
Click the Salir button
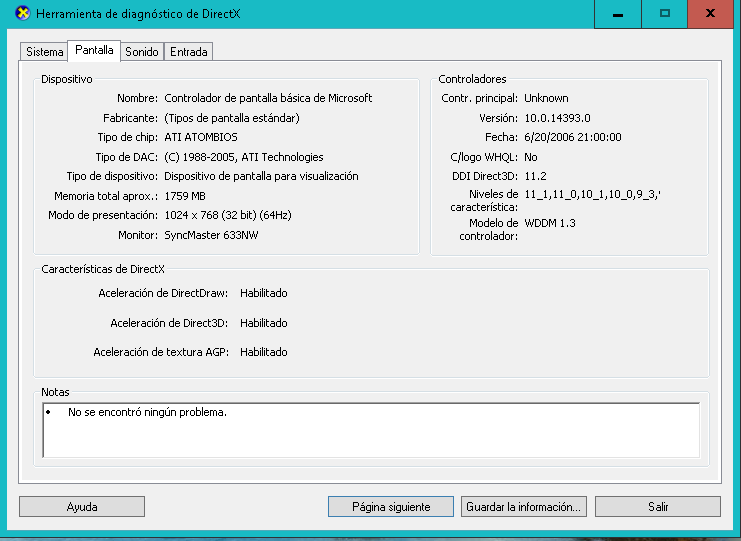tap(658, 507)
